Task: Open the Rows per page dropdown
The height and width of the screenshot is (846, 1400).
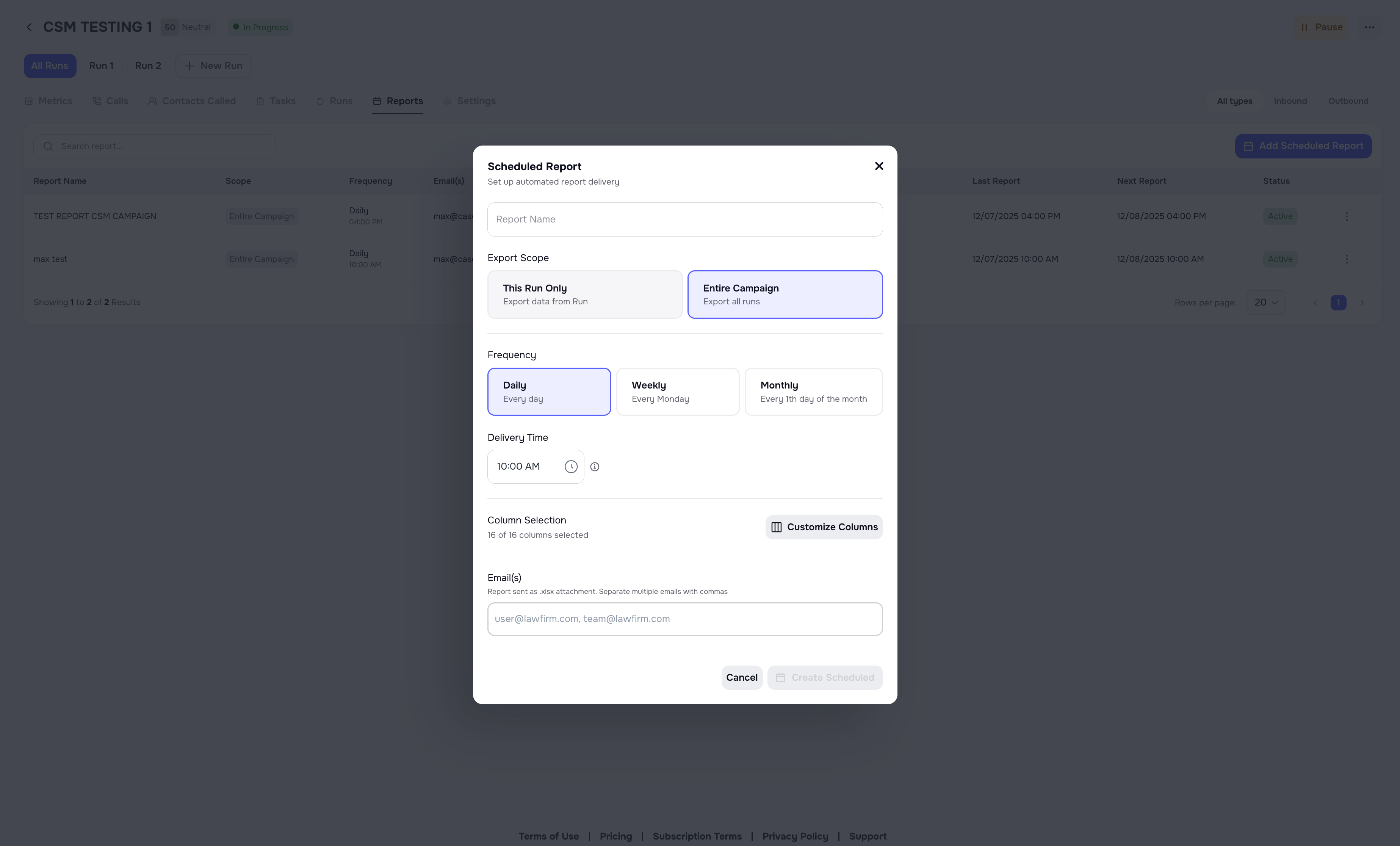Action: 1265,302
